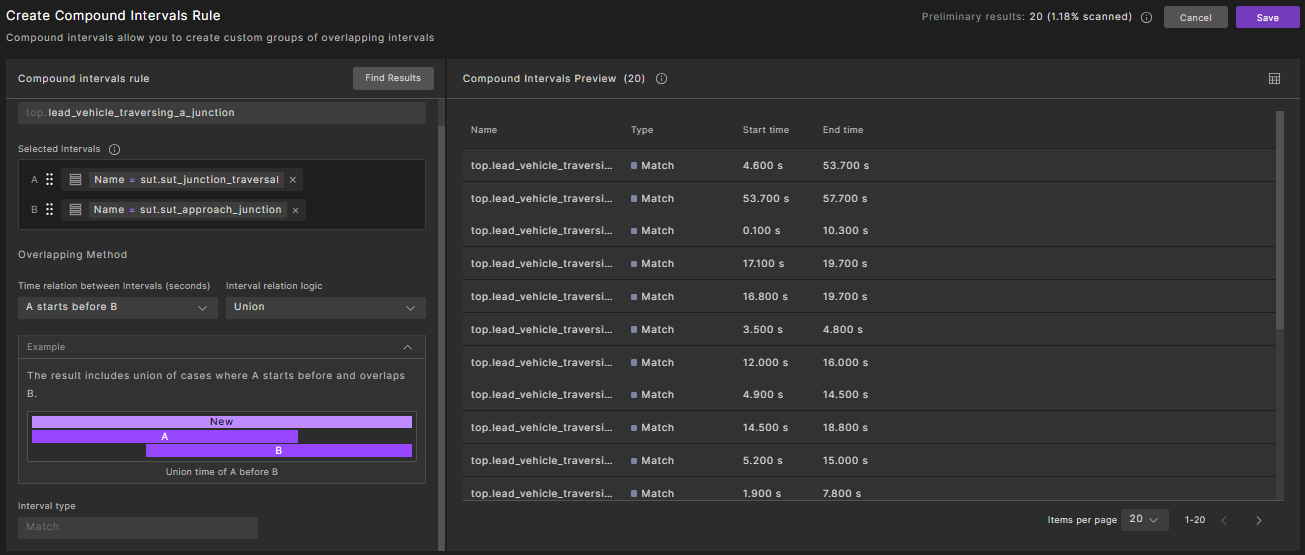Image resolution: width=1305 pixels, height=555 pixels.
Task: Open the Interval relation logic Union dropdown
Action: pyautogui.click(x=325, y=307)
